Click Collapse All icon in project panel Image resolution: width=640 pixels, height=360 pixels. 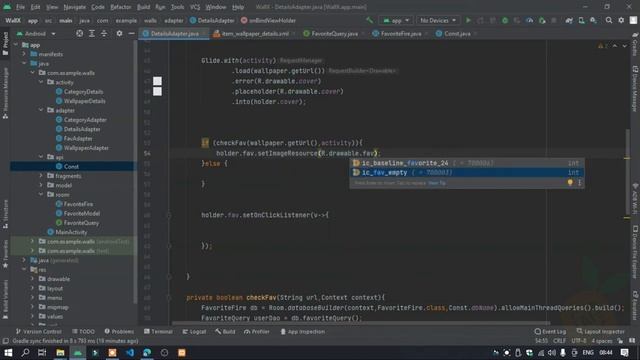(104, 33)
